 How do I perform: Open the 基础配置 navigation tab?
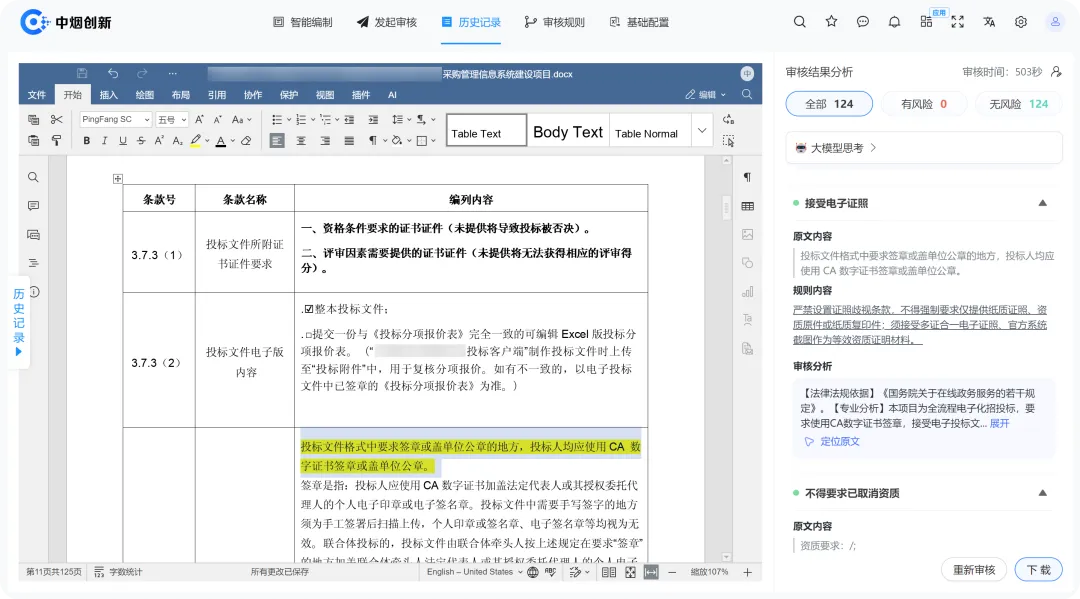coord(638,22)
